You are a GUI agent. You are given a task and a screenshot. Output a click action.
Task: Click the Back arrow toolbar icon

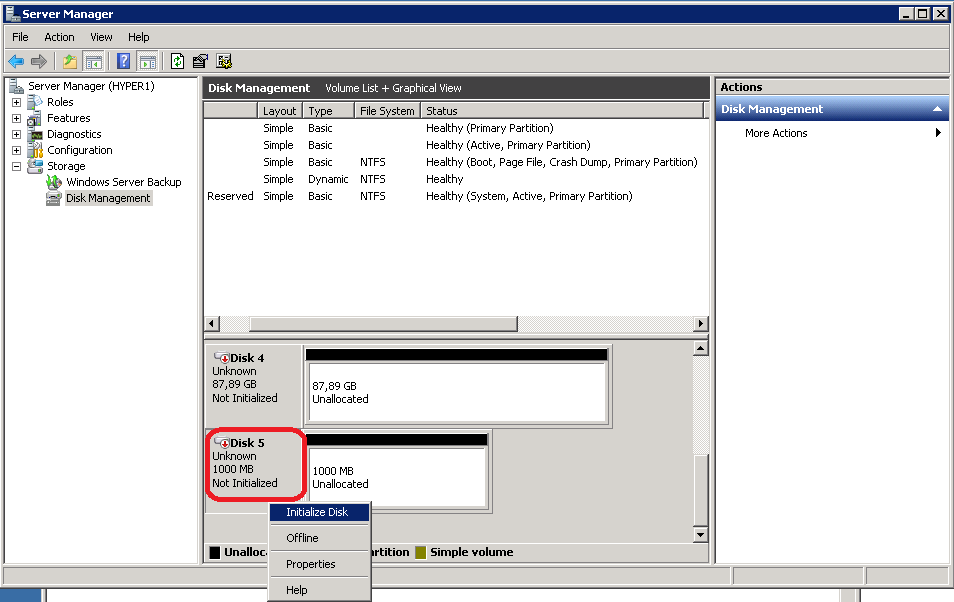tap(16, 61)
